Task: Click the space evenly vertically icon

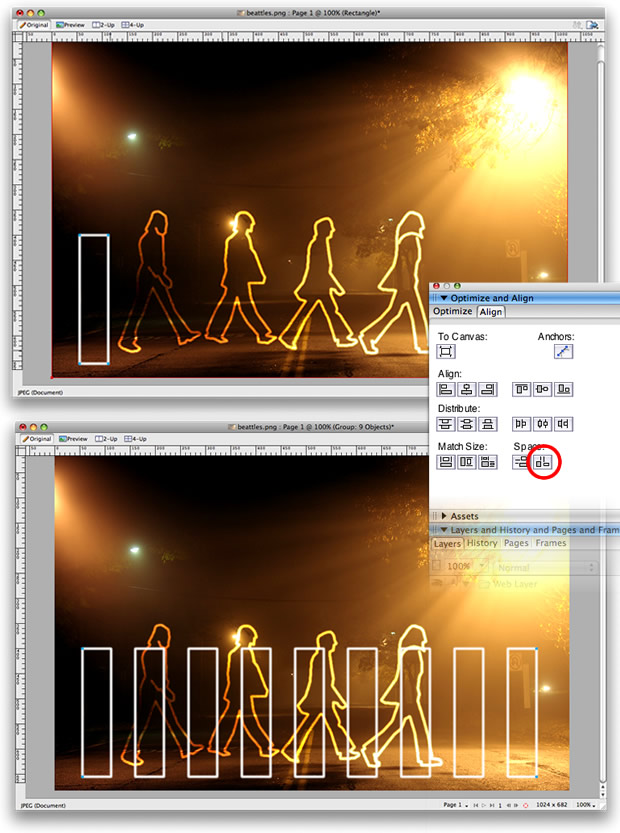Action: tap(521, 462)
